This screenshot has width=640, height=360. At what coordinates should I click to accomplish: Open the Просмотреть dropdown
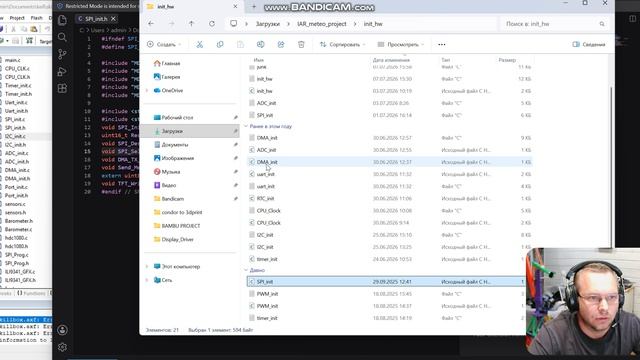tap(401, 44)
